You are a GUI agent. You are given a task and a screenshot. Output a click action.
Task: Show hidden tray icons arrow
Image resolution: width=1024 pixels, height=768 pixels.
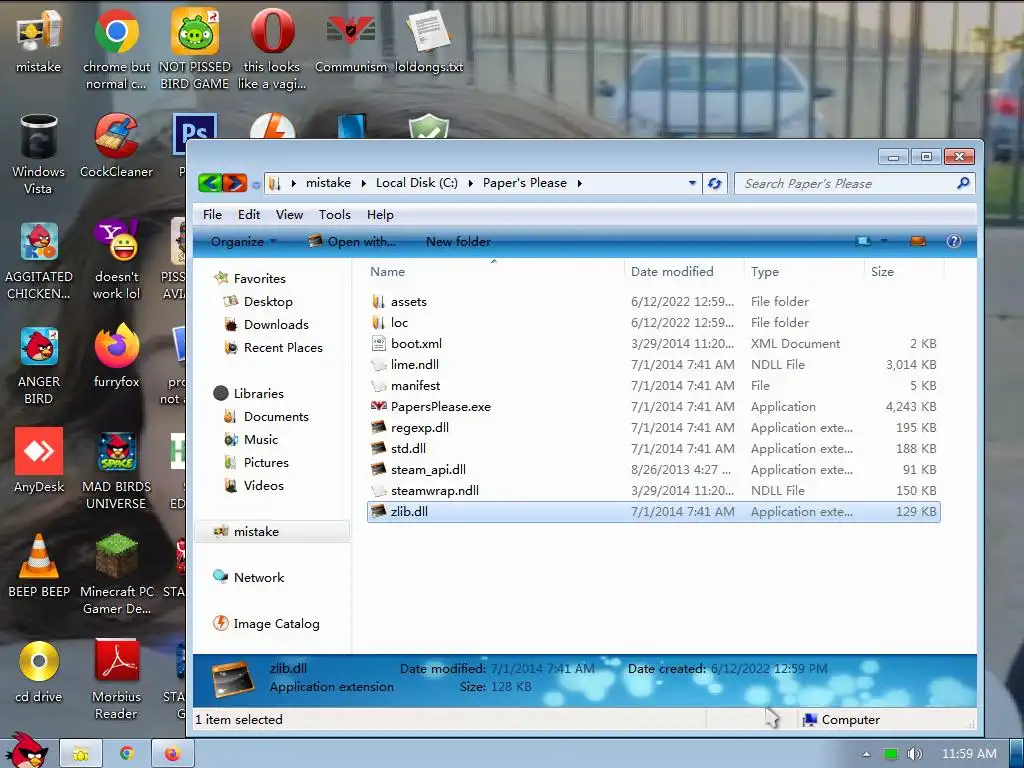(x=866, y=754)
